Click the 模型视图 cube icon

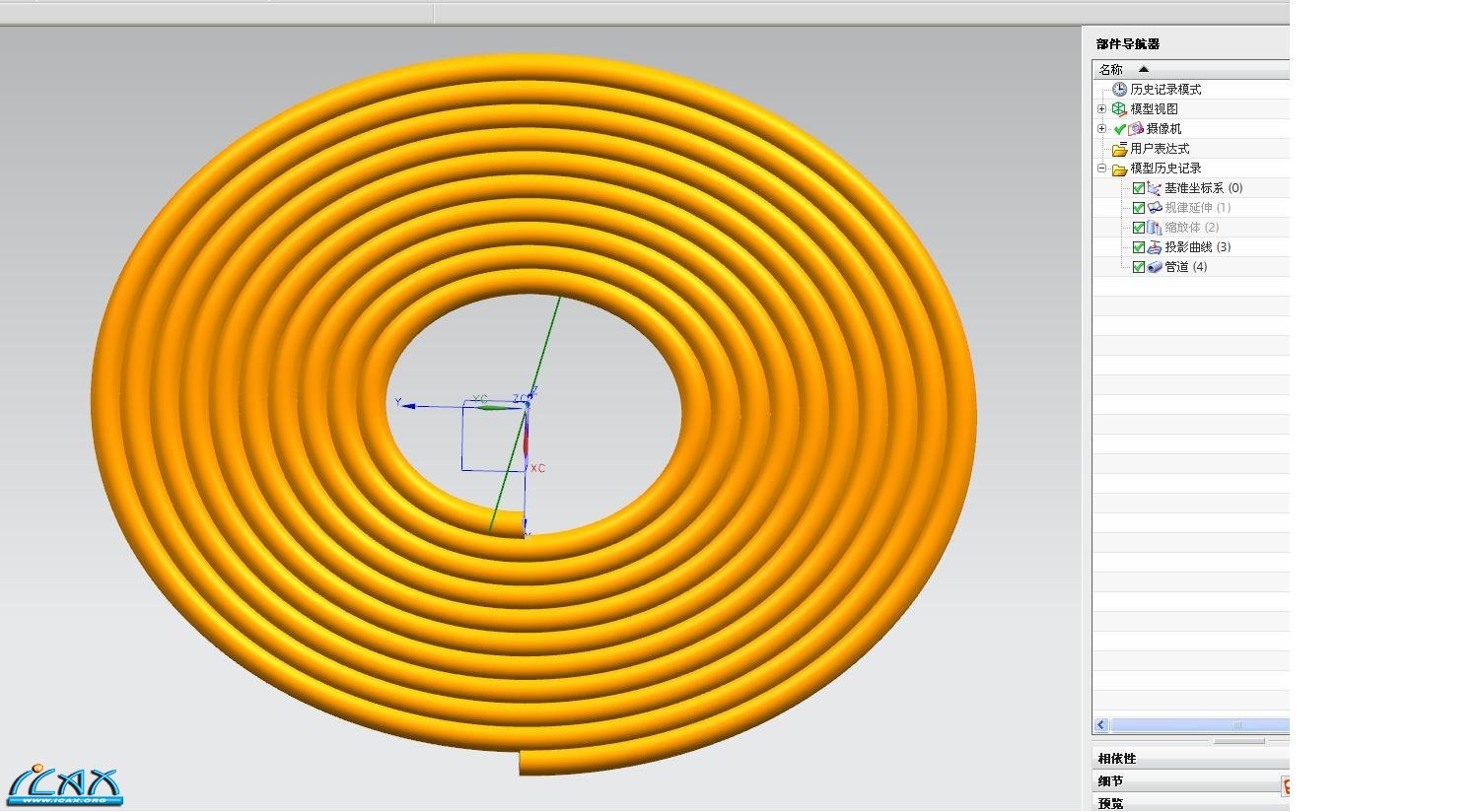1119,109
